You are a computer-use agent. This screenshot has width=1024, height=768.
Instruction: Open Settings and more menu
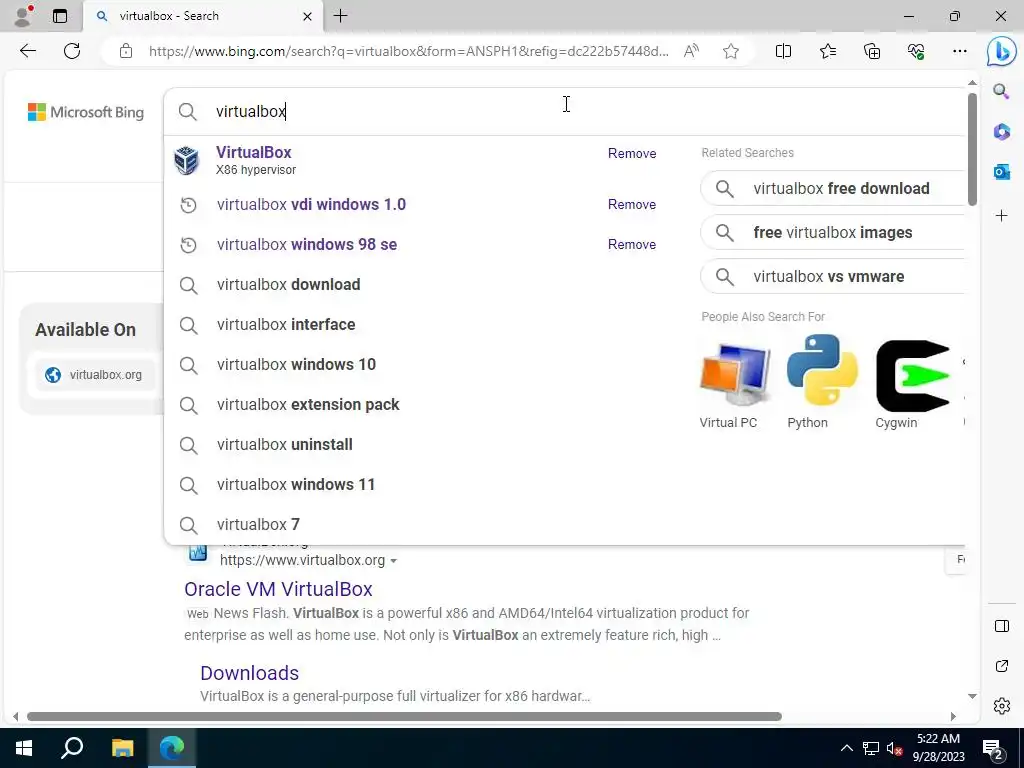(x=959, y=51)
